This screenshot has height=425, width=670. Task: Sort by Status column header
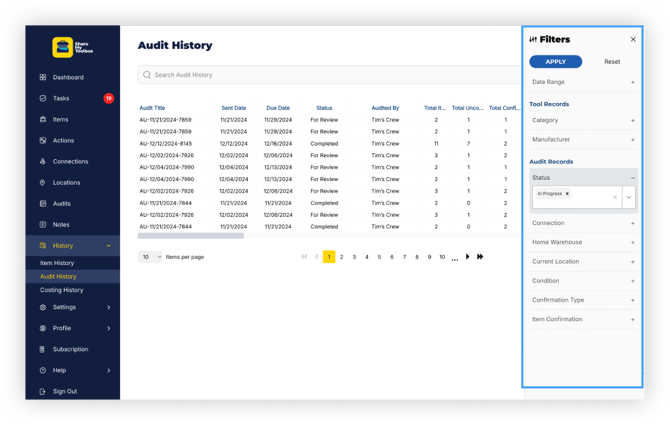pyautogui.click(x=324, y=108)
